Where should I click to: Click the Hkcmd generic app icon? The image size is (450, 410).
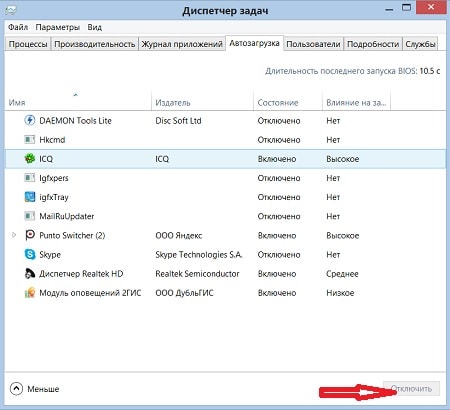click(x=30, y=139)
